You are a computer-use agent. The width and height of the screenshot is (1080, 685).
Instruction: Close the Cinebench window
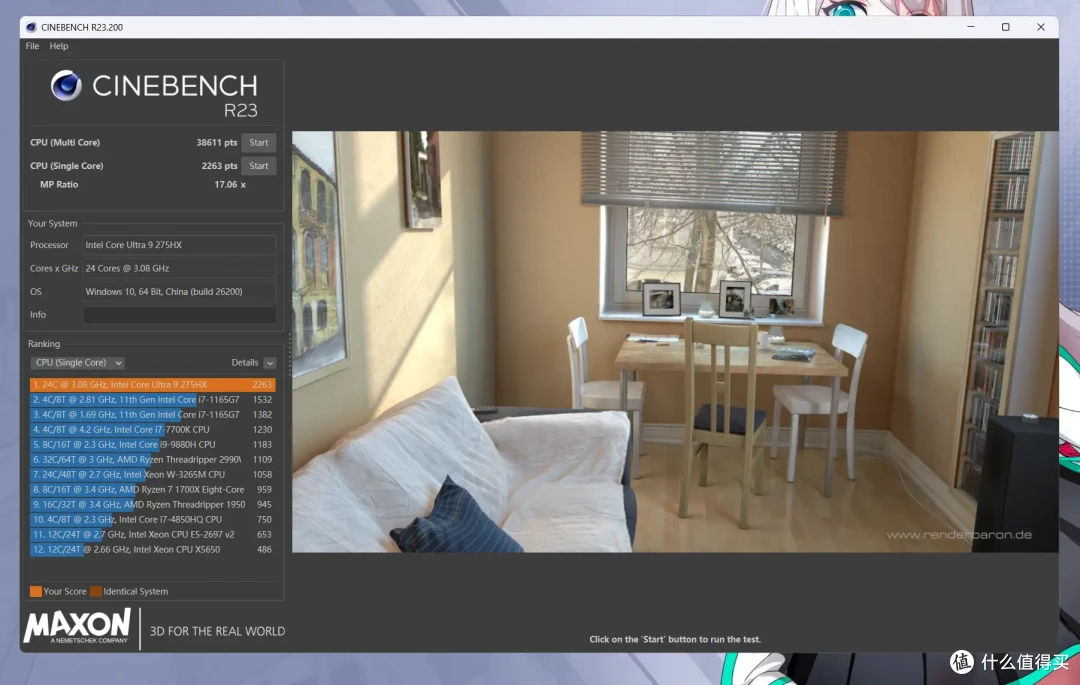[x=1041, y=27]
